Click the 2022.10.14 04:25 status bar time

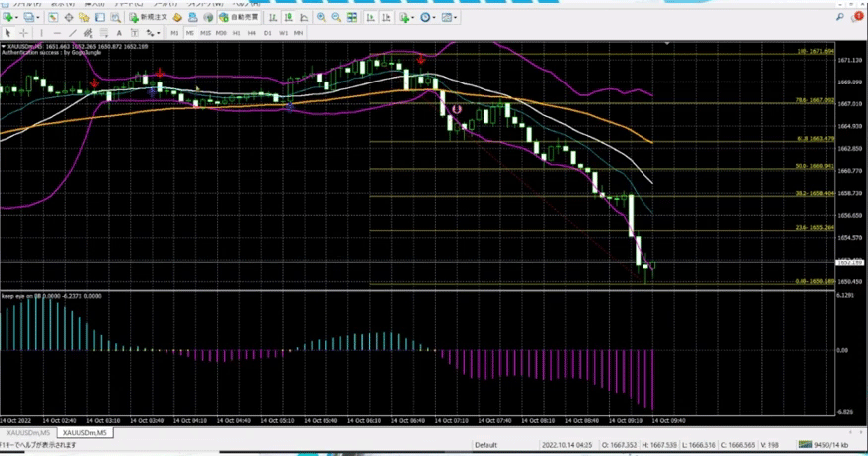point(567,445)
